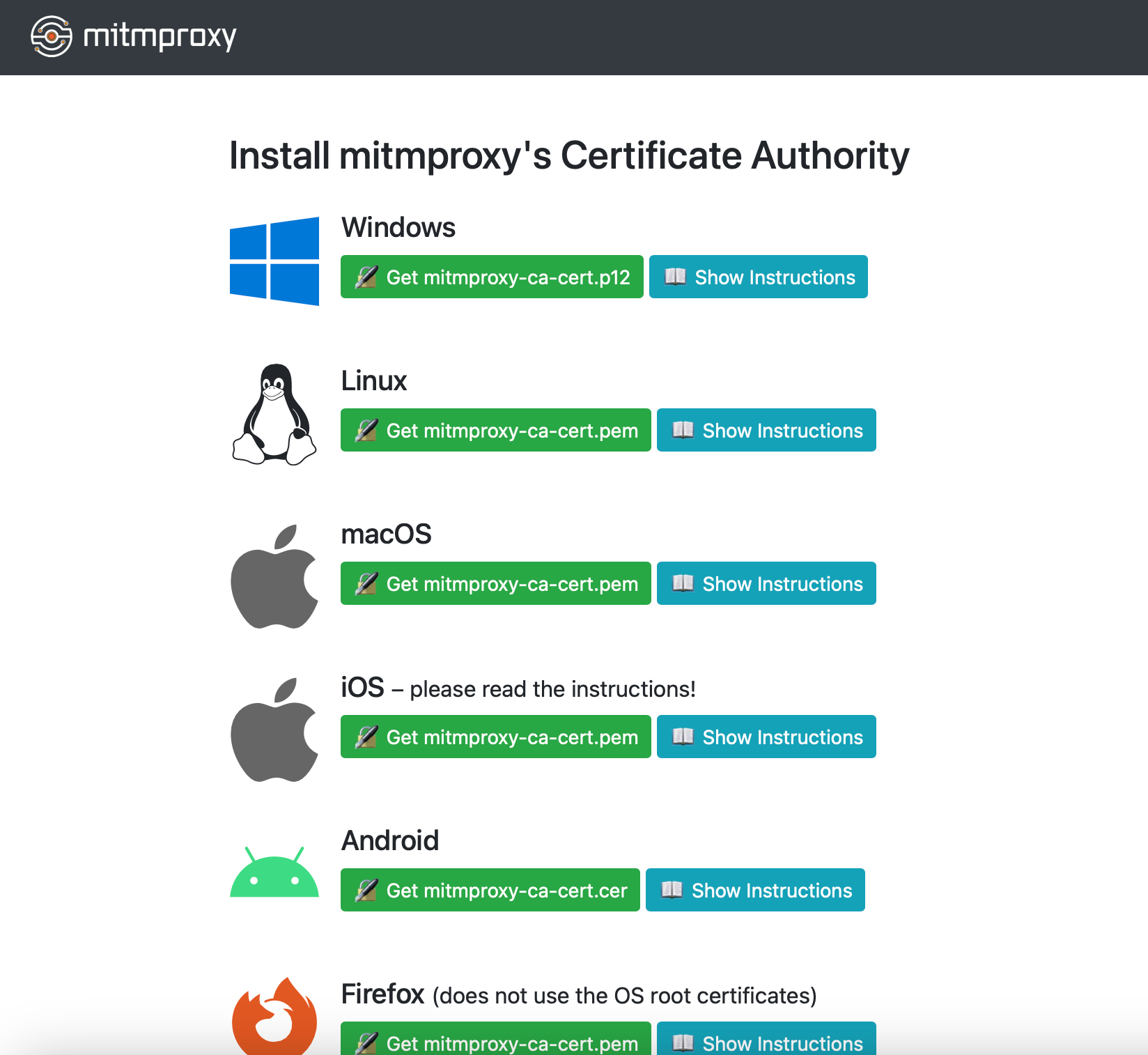Get the iOS mitmproxy-ca-cert.pem certificate
Screen dimensions: 1148x1055
[495, 737]
